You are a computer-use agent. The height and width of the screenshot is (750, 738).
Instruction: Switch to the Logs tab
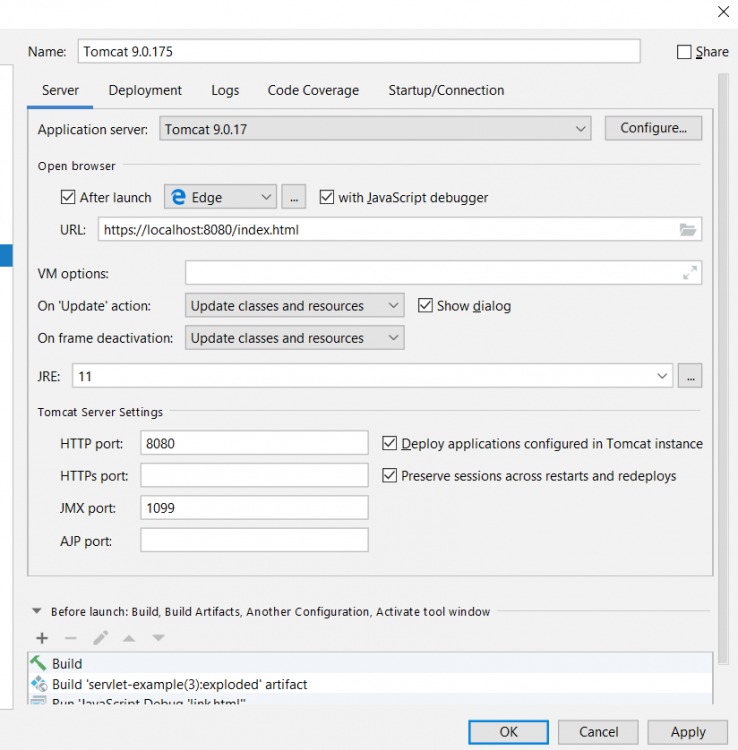(225, 90)
